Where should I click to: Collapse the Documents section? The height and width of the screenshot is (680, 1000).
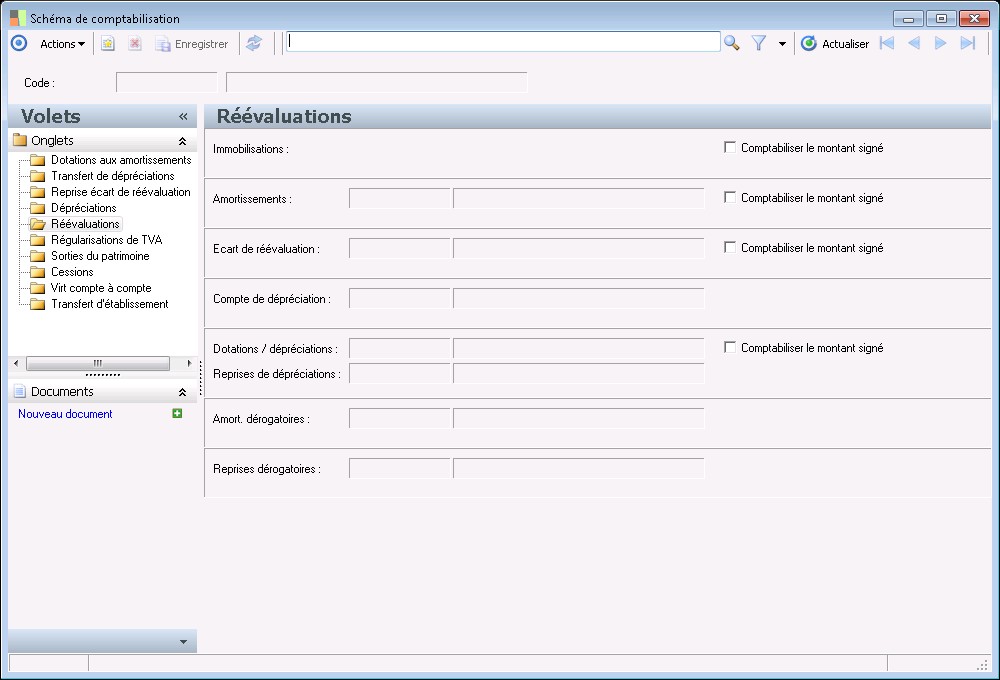tap(182, 392)
